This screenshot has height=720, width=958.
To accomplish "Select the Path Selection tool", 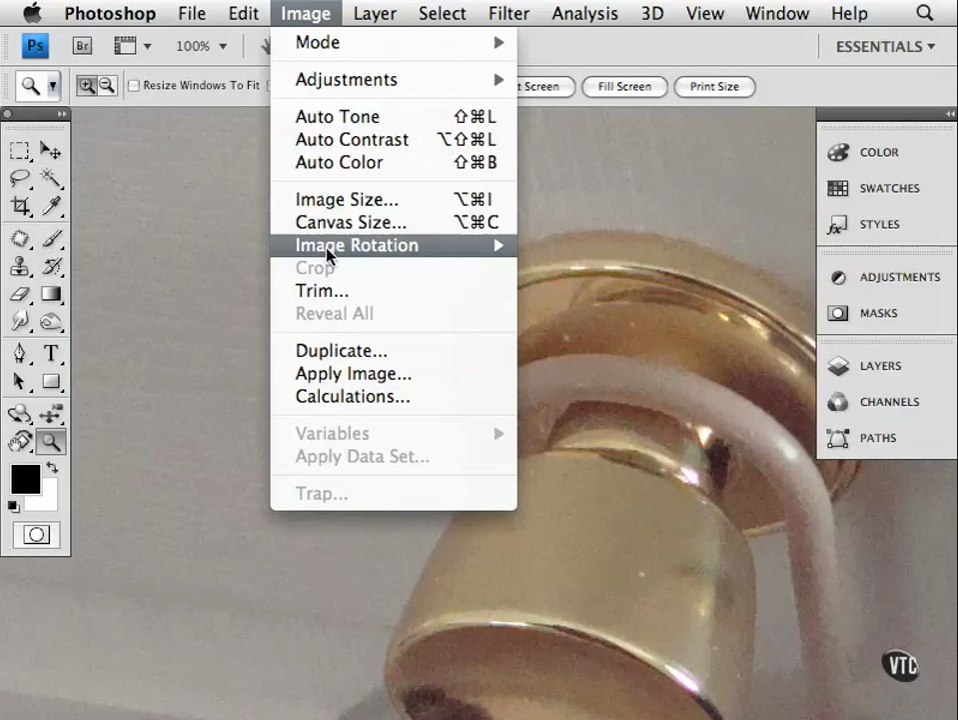I will [x=20, y=381].
